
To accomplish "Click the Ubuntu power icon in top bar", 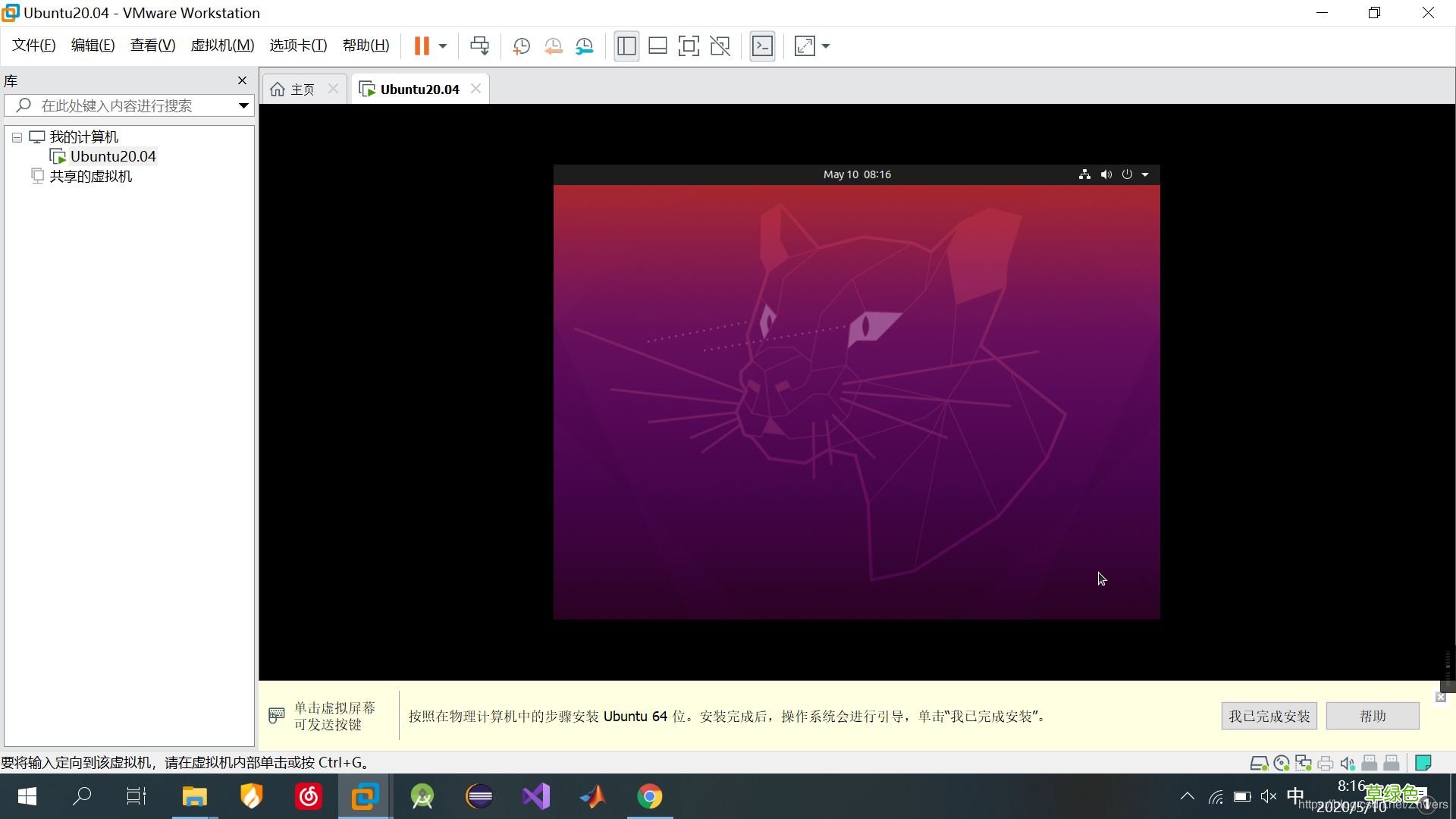I will click(1127, 174).
